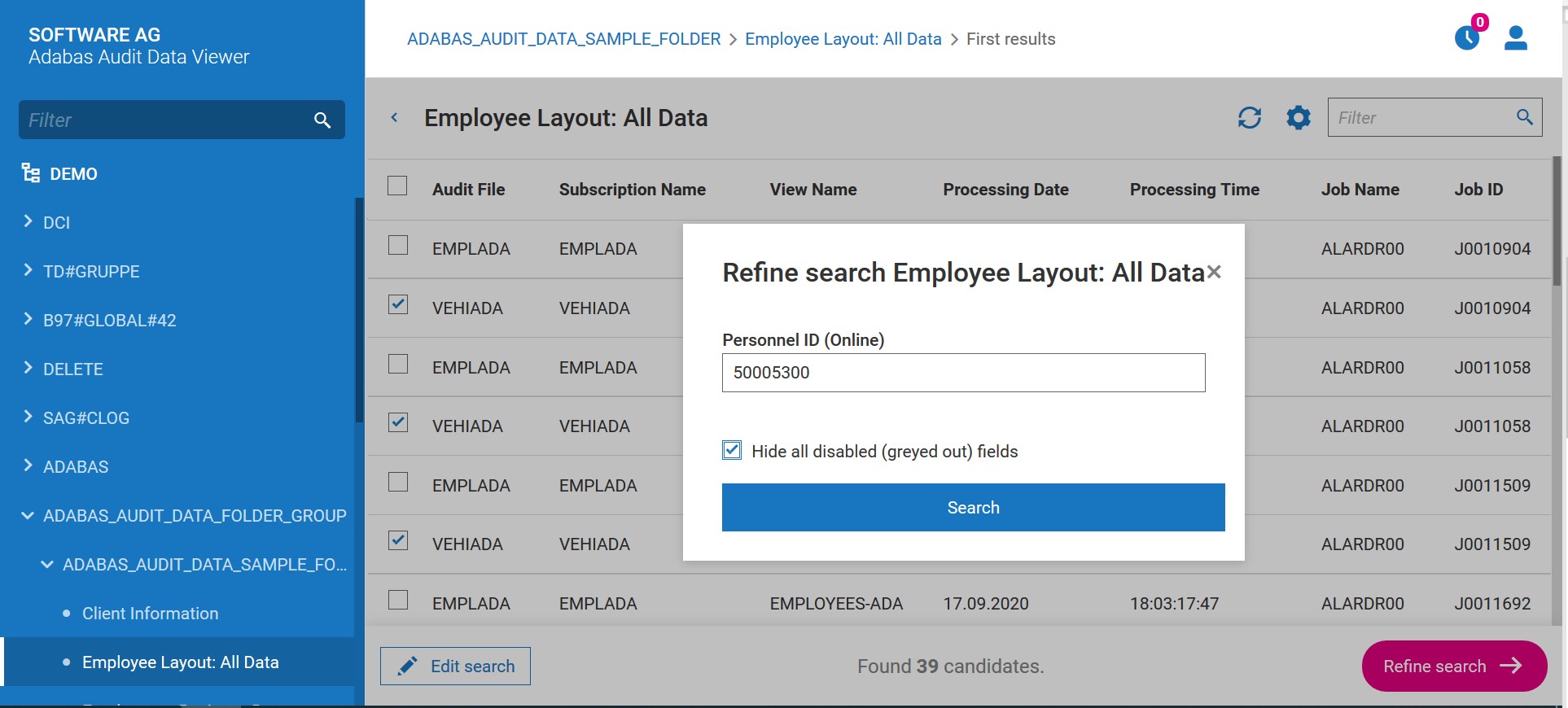This screenshot has height=708, width=1568.
Task: Expand the SAG#CLOG tree node
Action: [x=28, y=417]
